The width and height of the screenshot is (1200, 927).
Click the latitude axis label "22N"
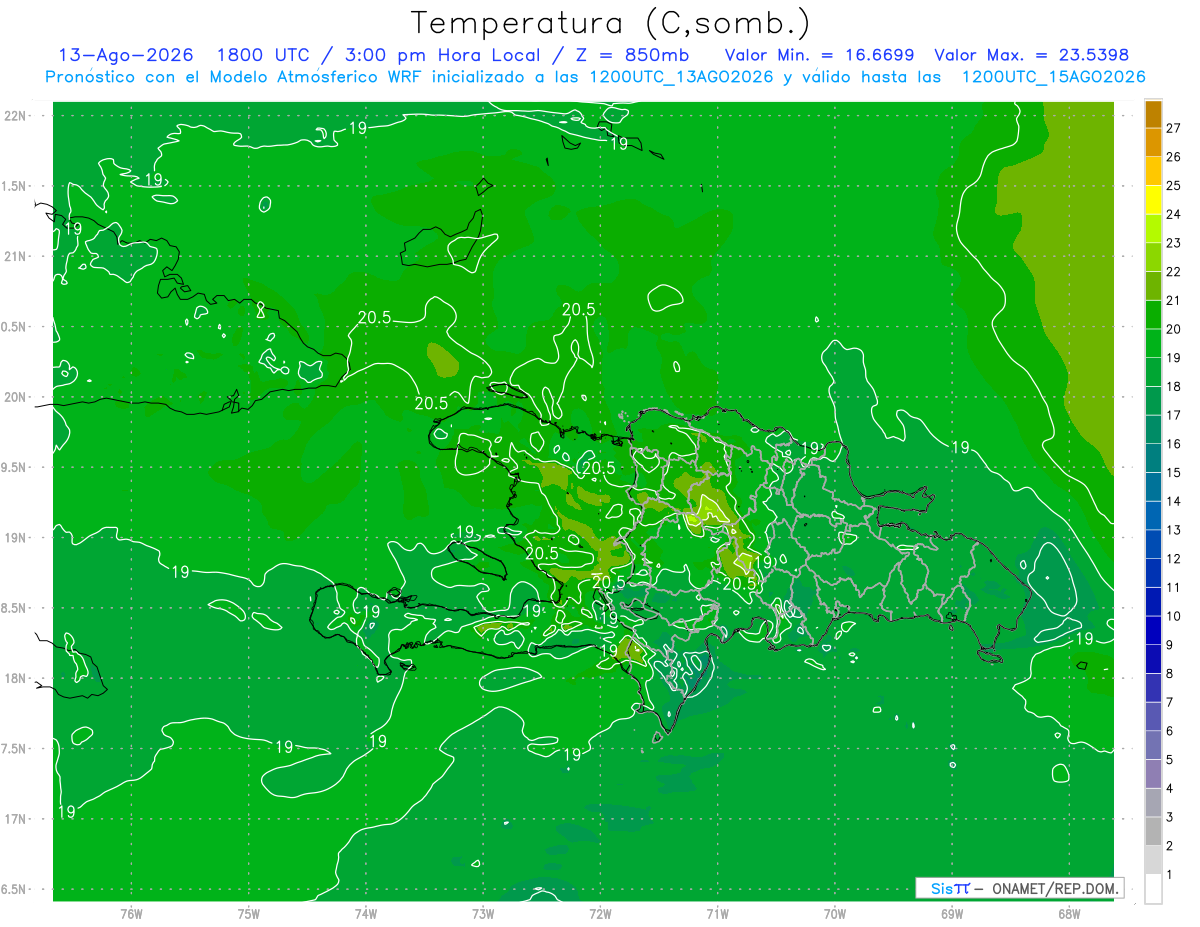[15, 116]
